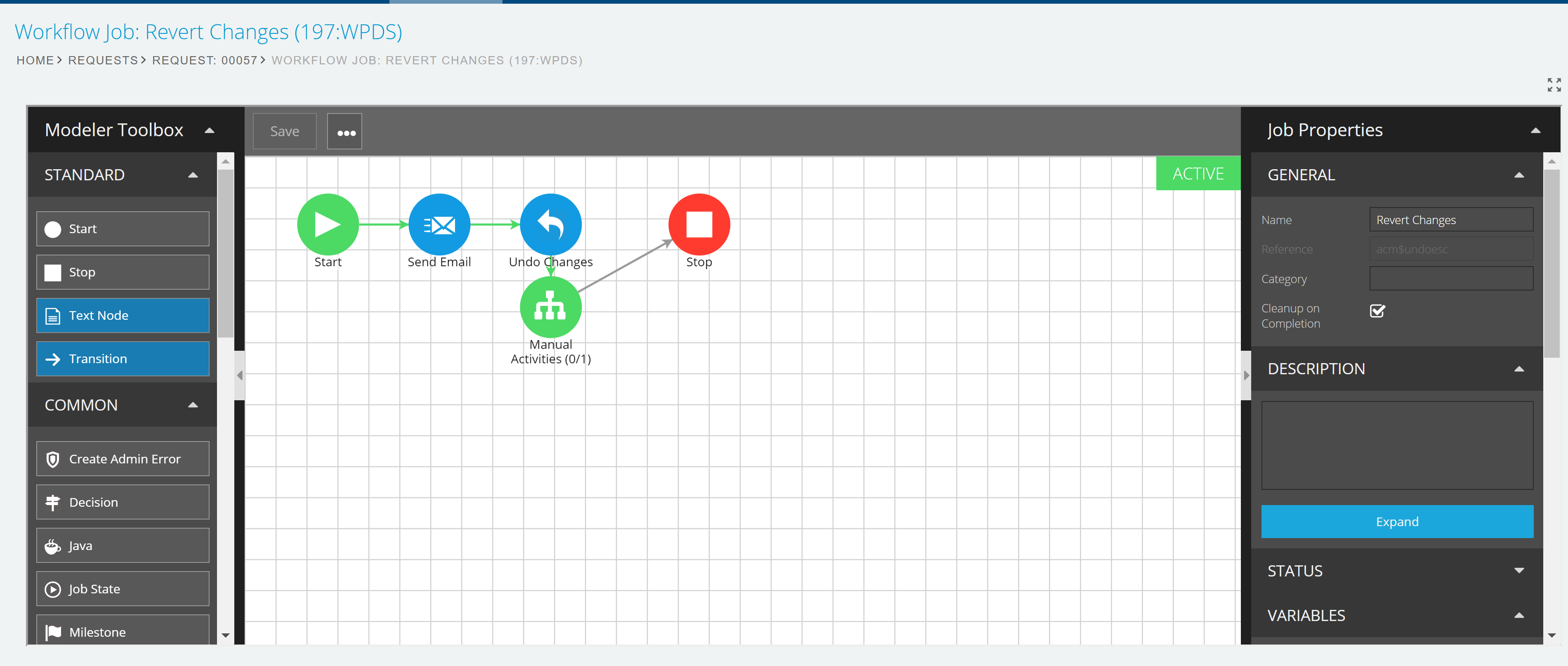Click the red Stop node on canvas
Viewport: 1568px width, 666px height.
point(699,224)
